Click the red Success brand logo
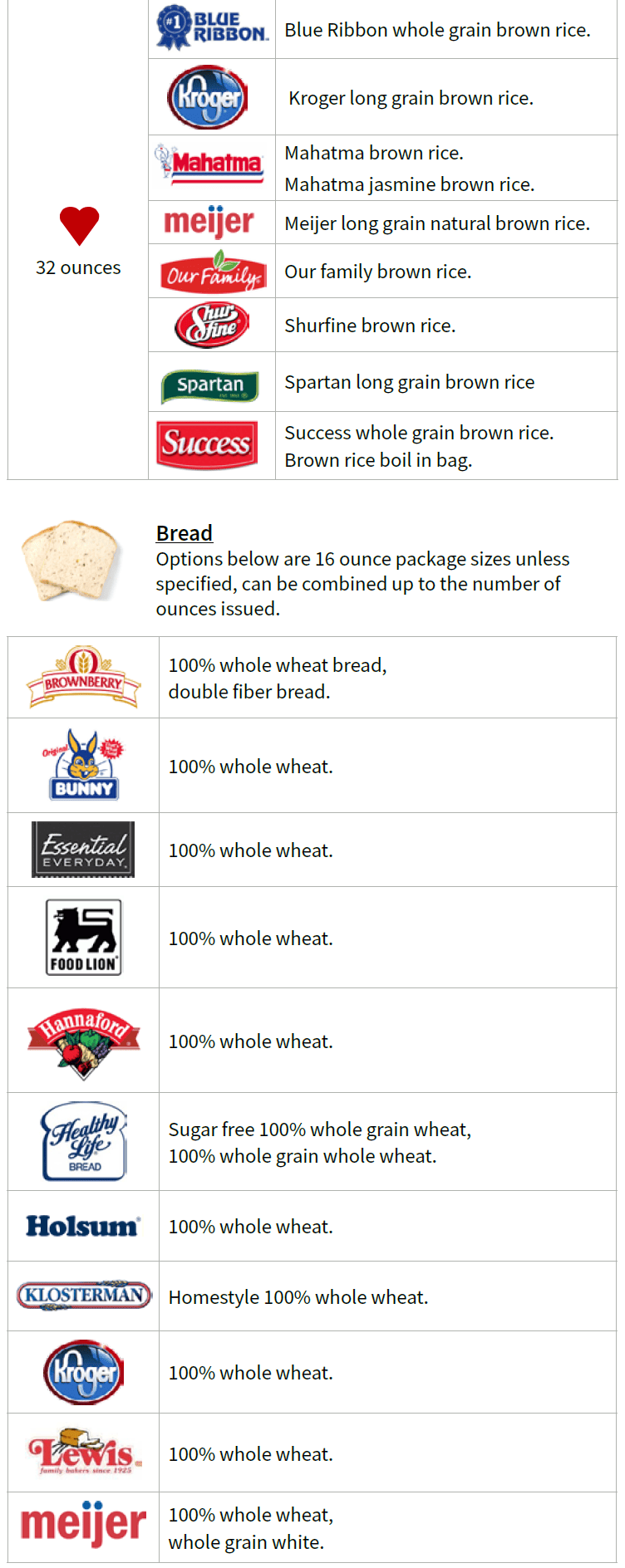625x1568 pixels. (207, 443)
